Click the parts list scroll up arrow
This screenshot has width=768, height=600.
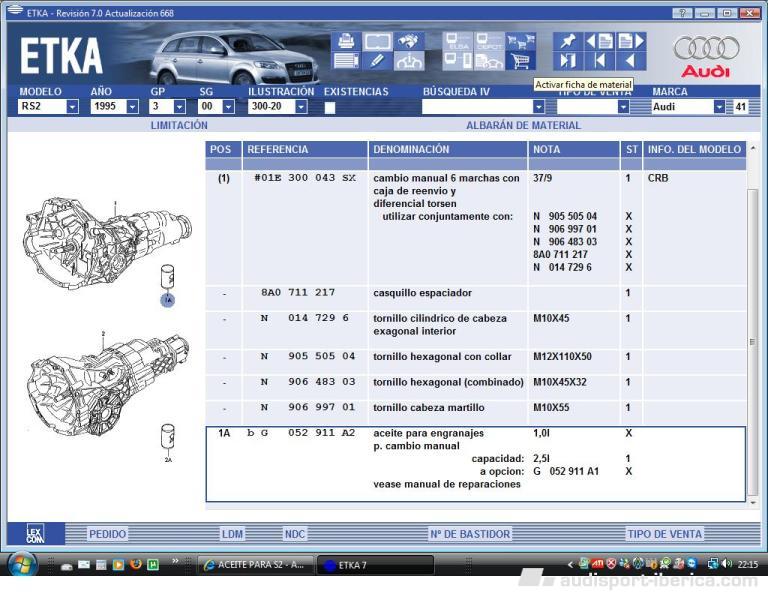[753, 147]
